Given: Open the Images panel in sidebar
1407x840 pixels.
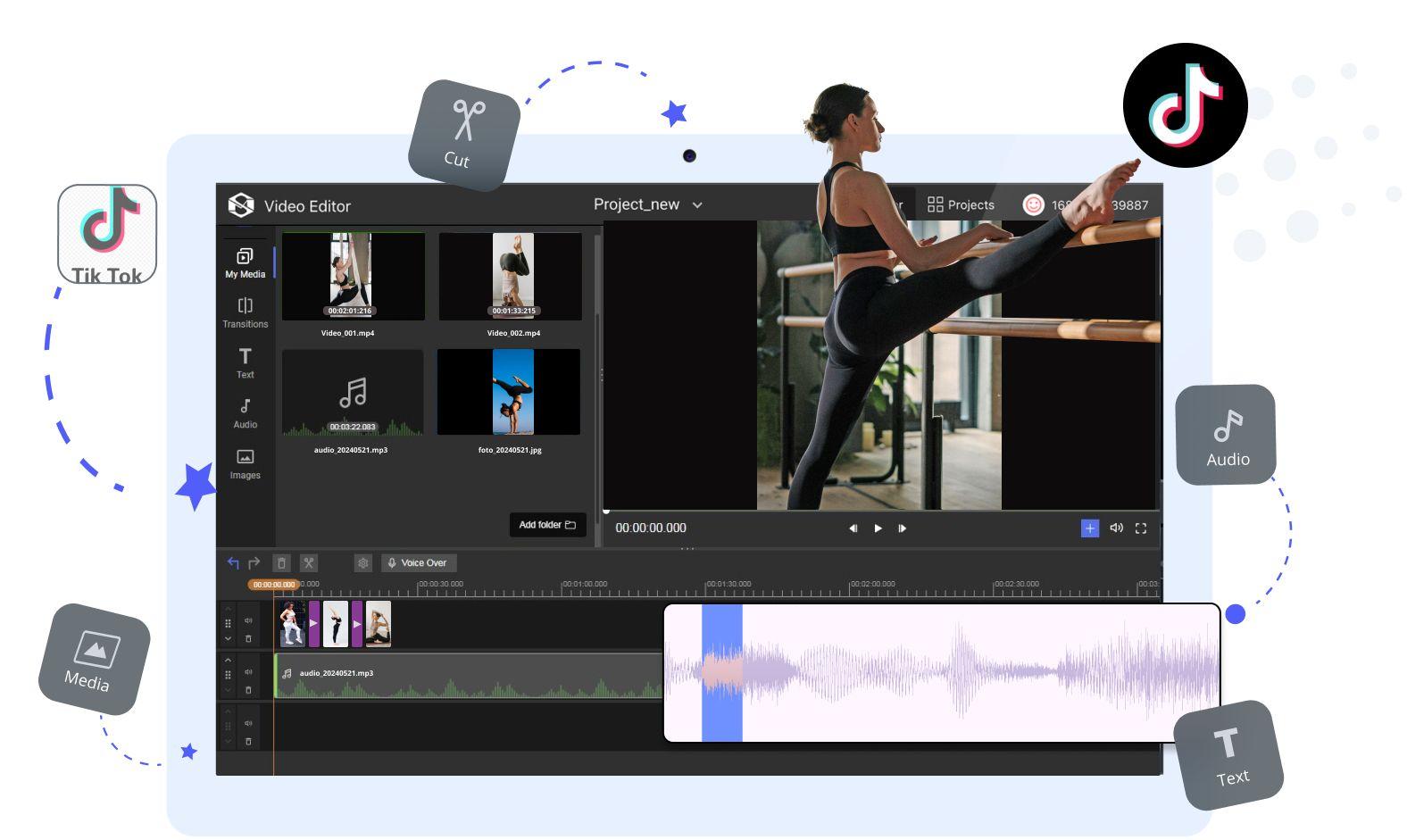Looking at the screenshot, I should (245, 464).
